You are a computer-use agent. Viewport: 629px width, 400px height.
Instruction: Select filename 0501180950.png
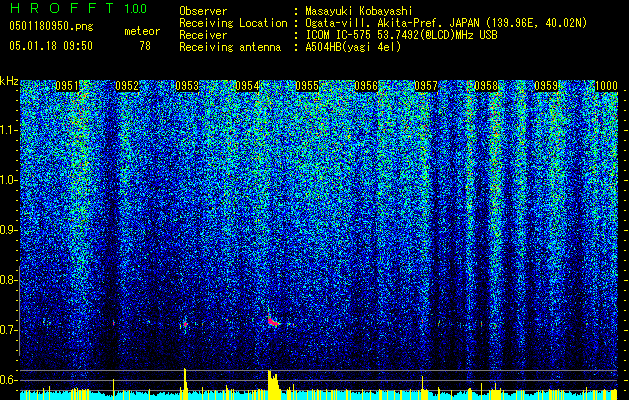click(51, 26)
